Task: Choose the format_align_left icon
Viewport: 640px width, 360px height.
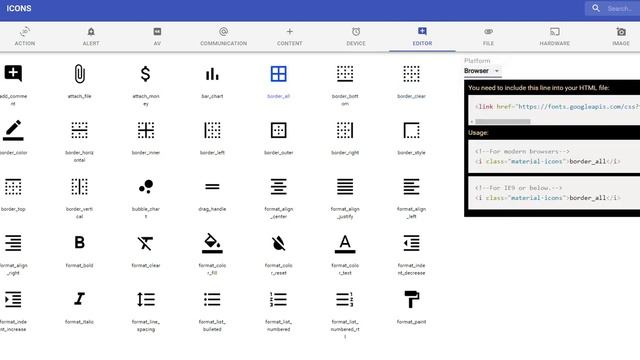Action: click(411, 187)
